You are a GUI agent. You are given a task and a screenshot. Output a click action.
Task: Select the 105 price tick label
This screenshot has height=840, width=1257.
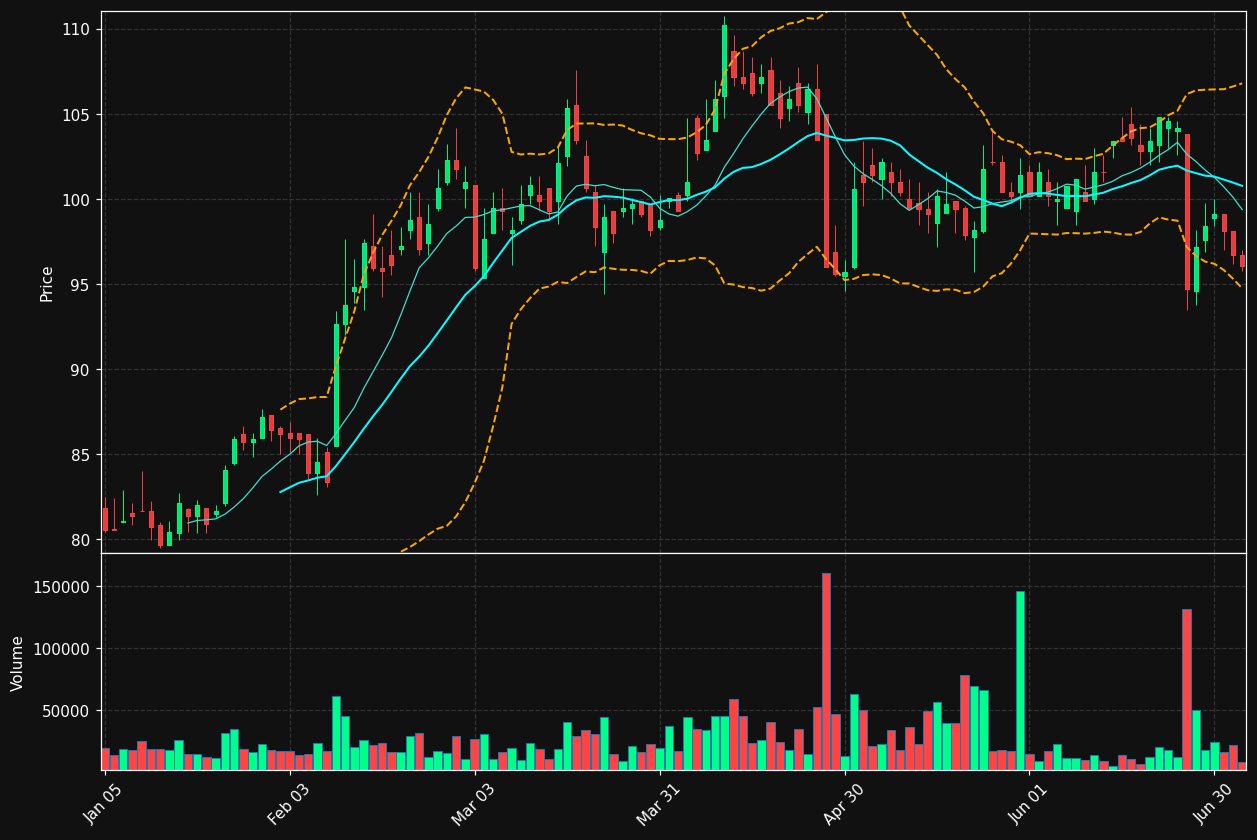pos(75,115)
